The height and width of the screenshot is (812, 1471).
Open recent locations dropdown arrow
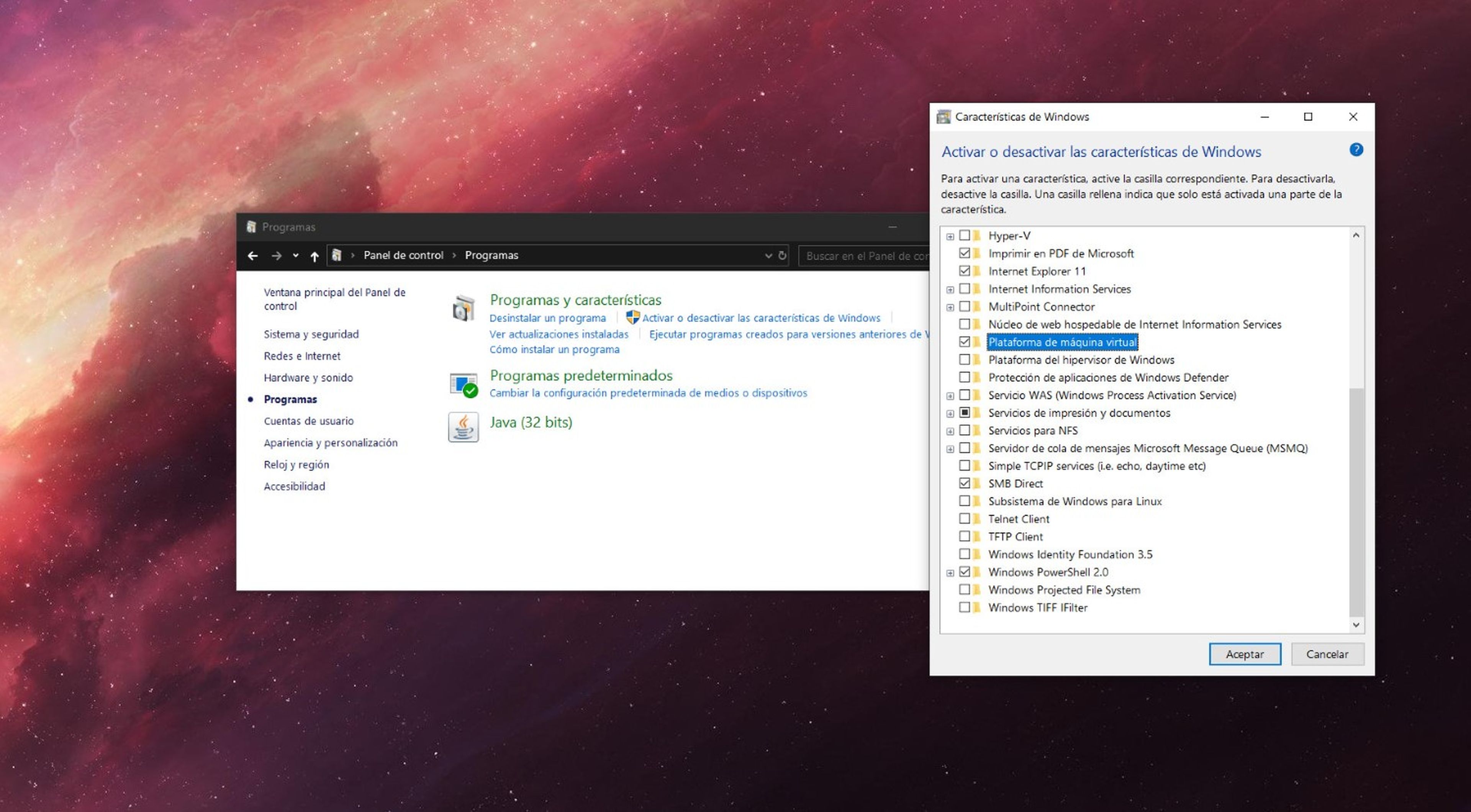click(296, 255)
